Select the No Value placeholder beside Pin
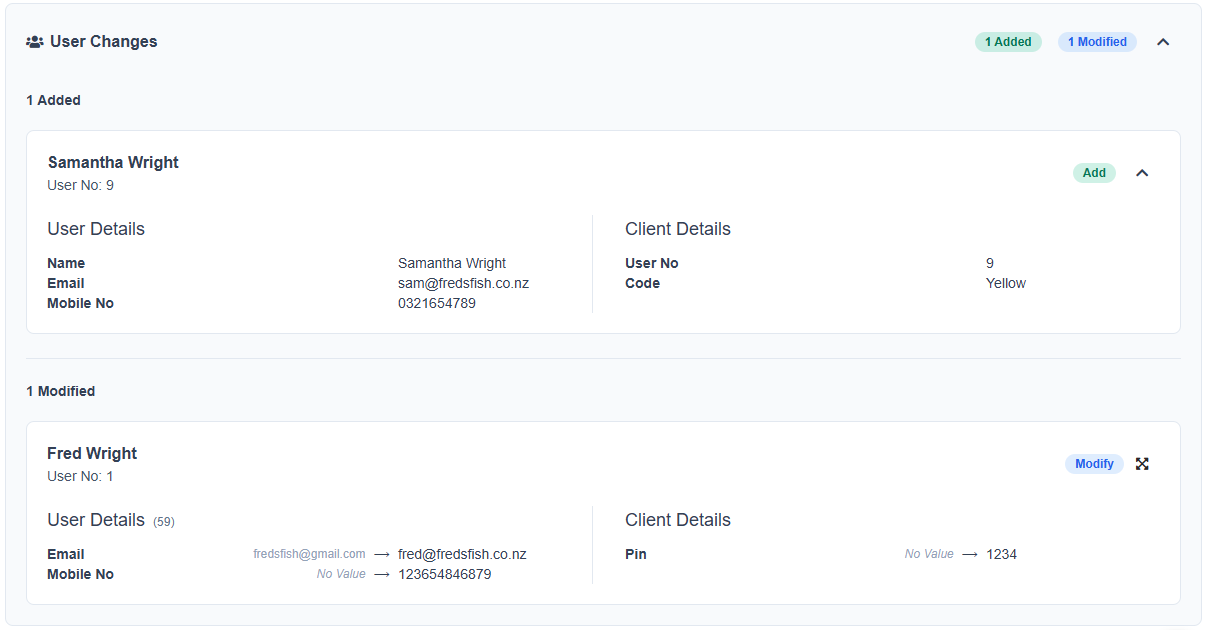The width and height of the screenshot is (1205, 630). [x=929, y=553]
